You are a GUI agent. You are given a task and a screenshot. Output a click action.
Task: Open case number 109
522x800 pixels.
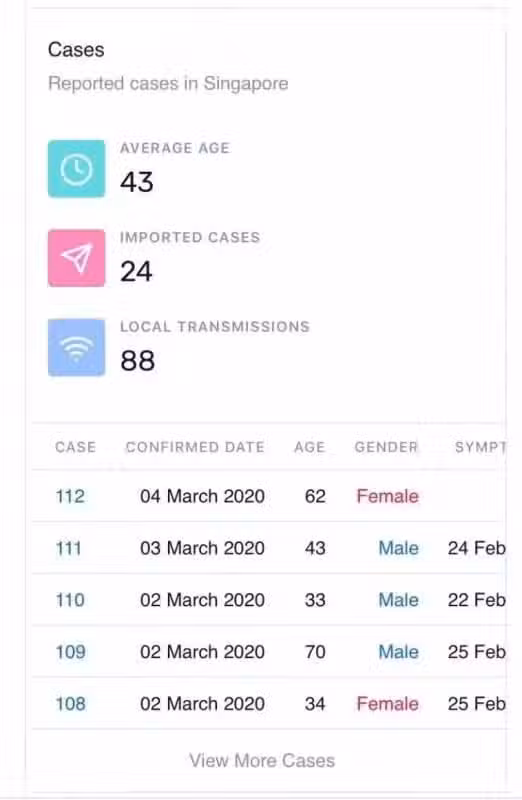[x=70, y=652]
